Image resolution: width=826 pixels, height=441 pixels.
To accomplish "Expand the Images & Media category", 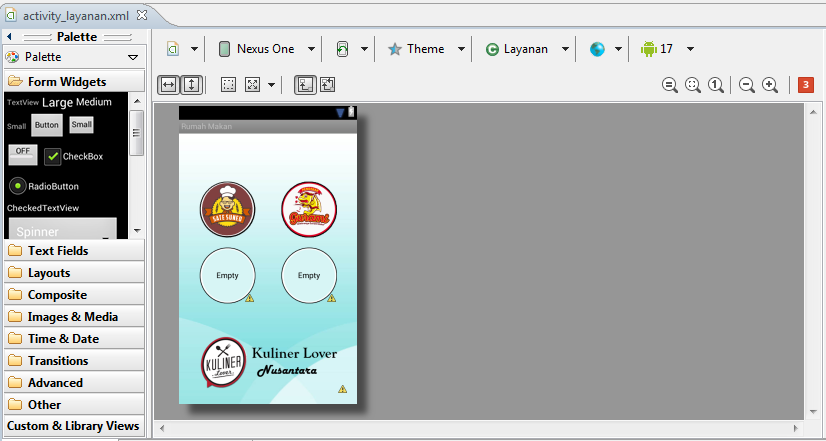I will 74,317.
